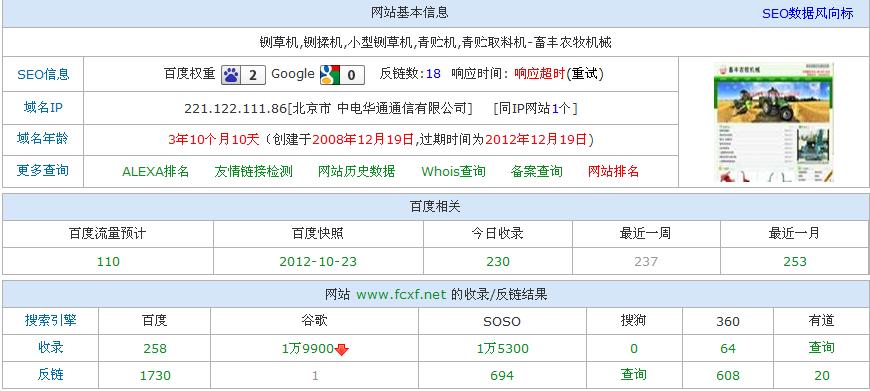
Task: Click the 最近一月 value 253
Action: click(795, 261)
